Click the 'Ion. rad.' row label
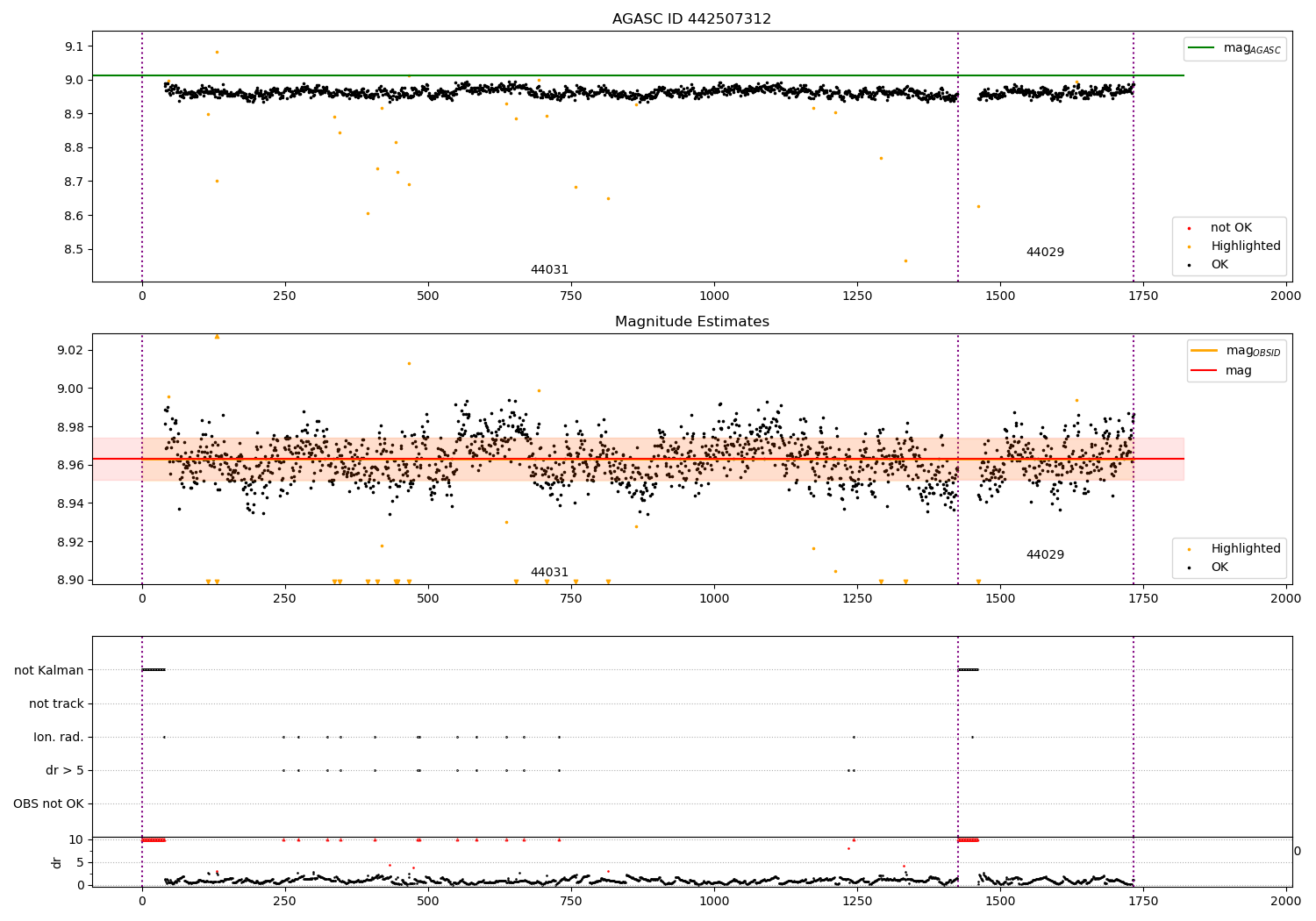 pos(59,738)
